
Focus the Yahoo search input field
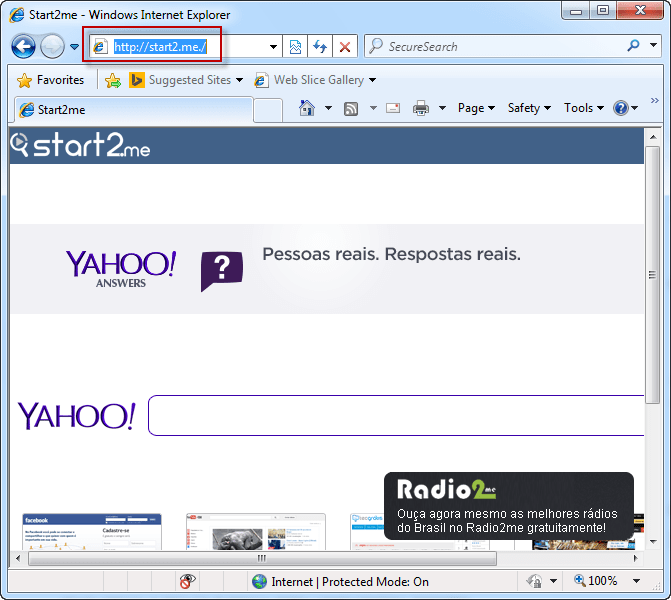pos(396,416)
